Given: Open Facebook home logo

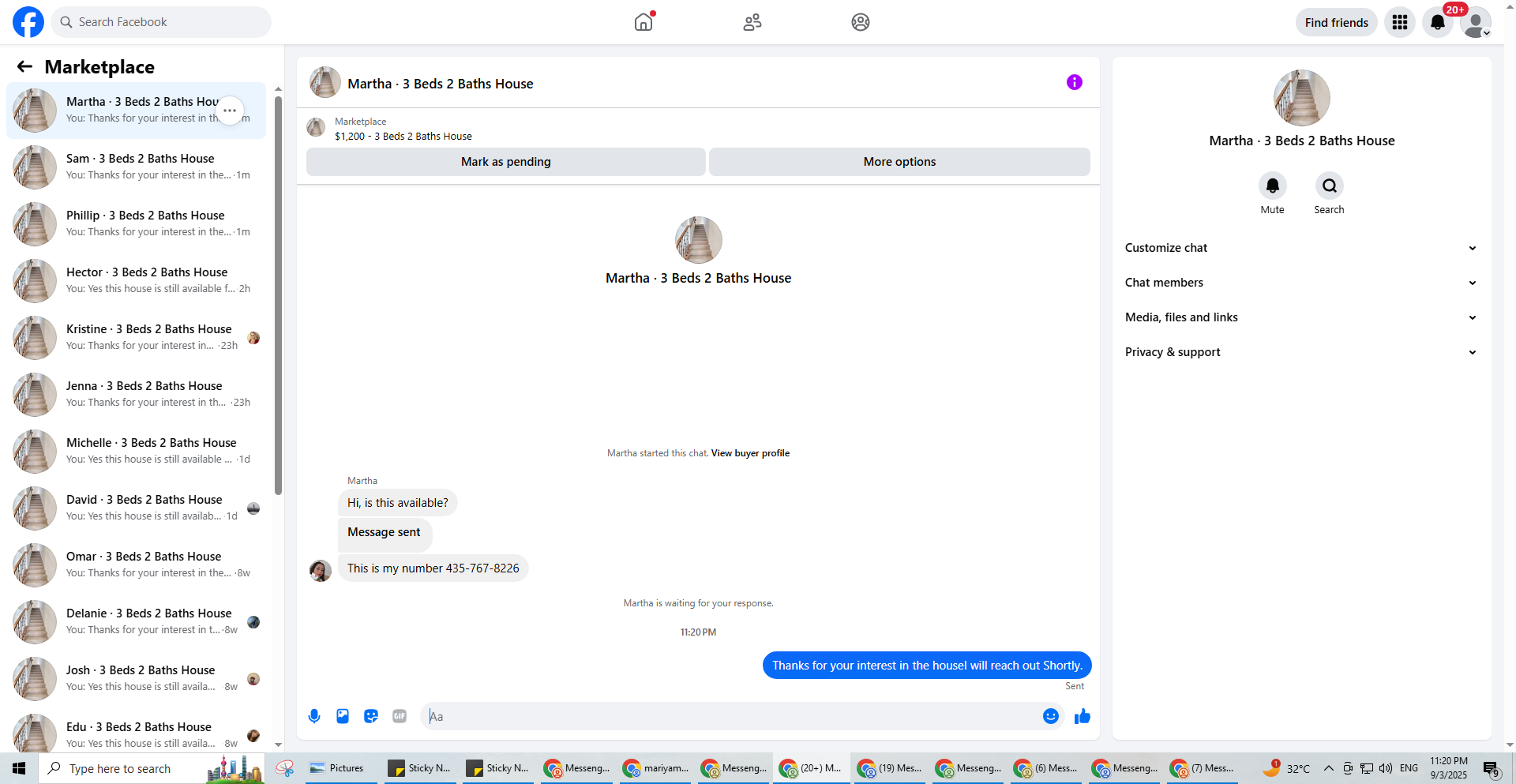Looking at the screenshot, I should pos(28,22).
